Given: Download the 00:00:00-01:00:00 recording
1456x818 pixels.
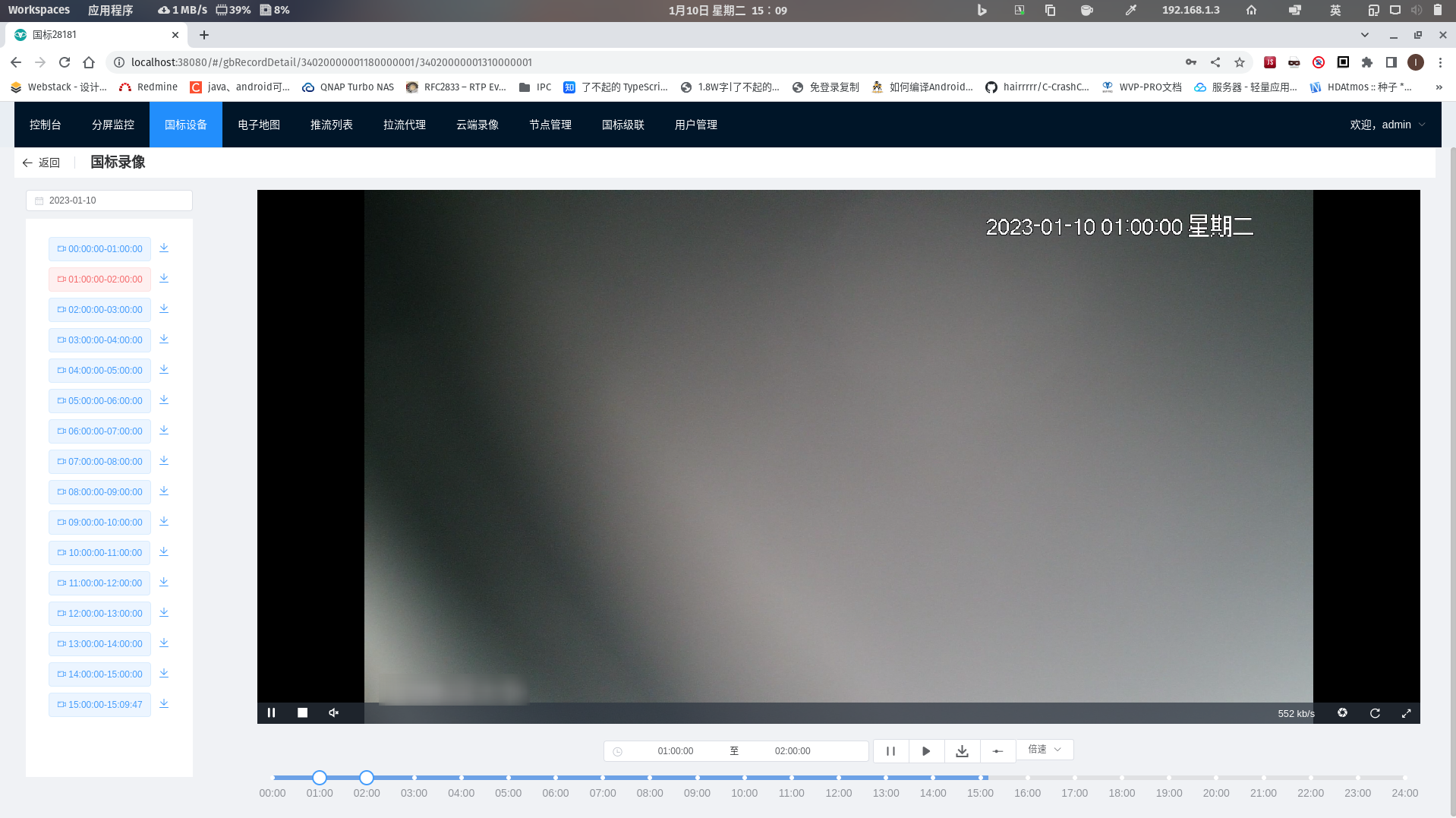Looking at the screenshot, I should click(164, 248).
